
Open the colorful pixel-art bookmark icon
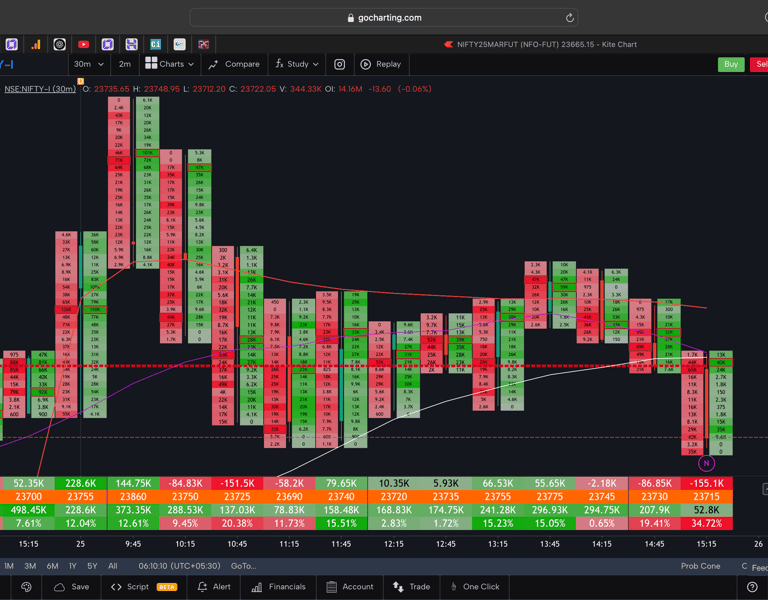coord(203,45)
